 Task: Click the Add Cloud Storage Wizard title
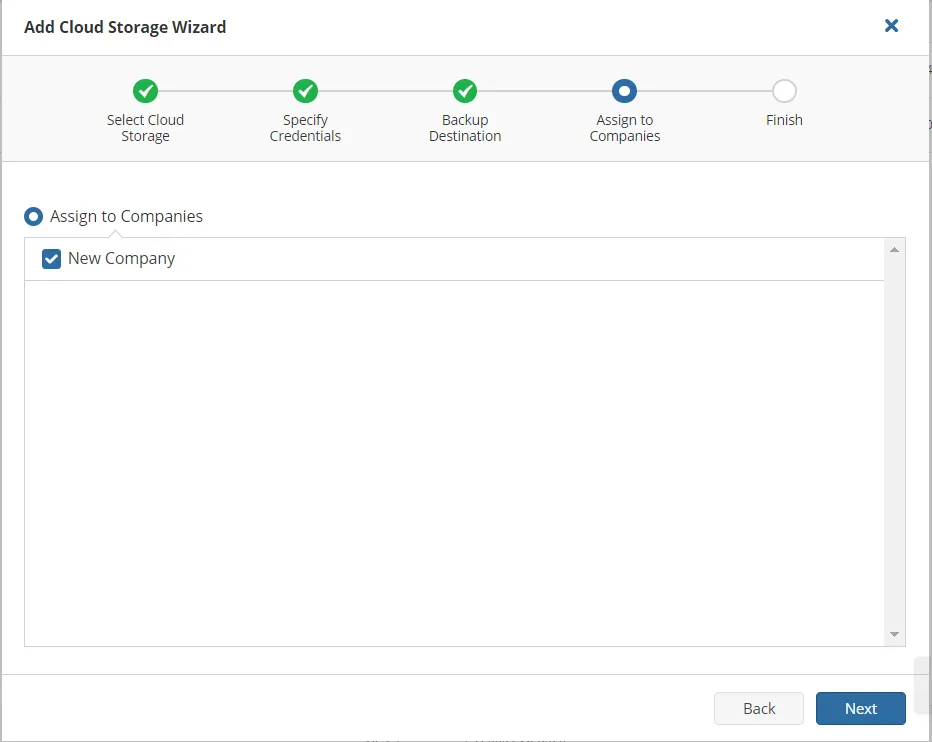pyautogui.click(x=125, y=27)
